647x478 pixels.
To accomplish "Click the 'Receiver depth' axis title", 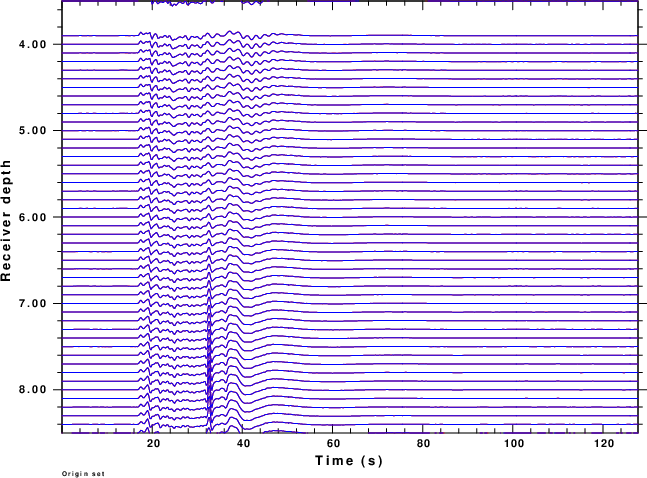I will coord(6,221).
